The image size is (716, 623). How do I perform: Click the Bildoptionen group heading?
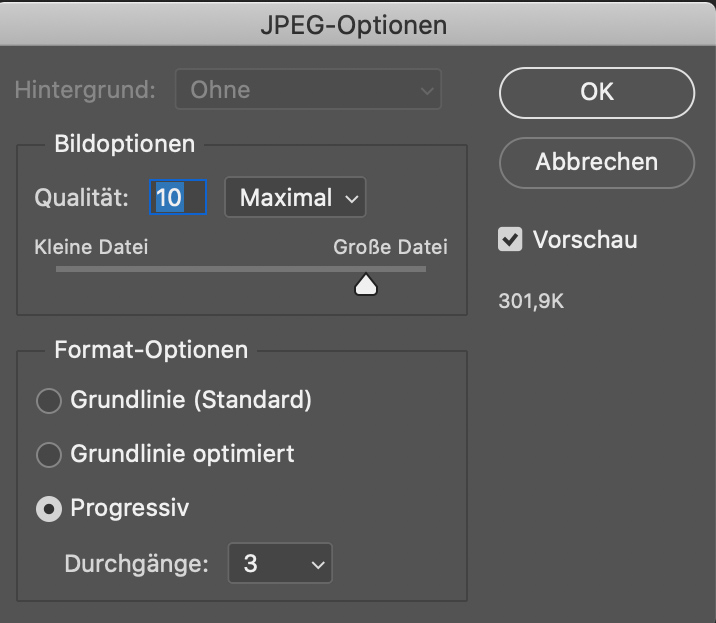(x=124, y=144)
